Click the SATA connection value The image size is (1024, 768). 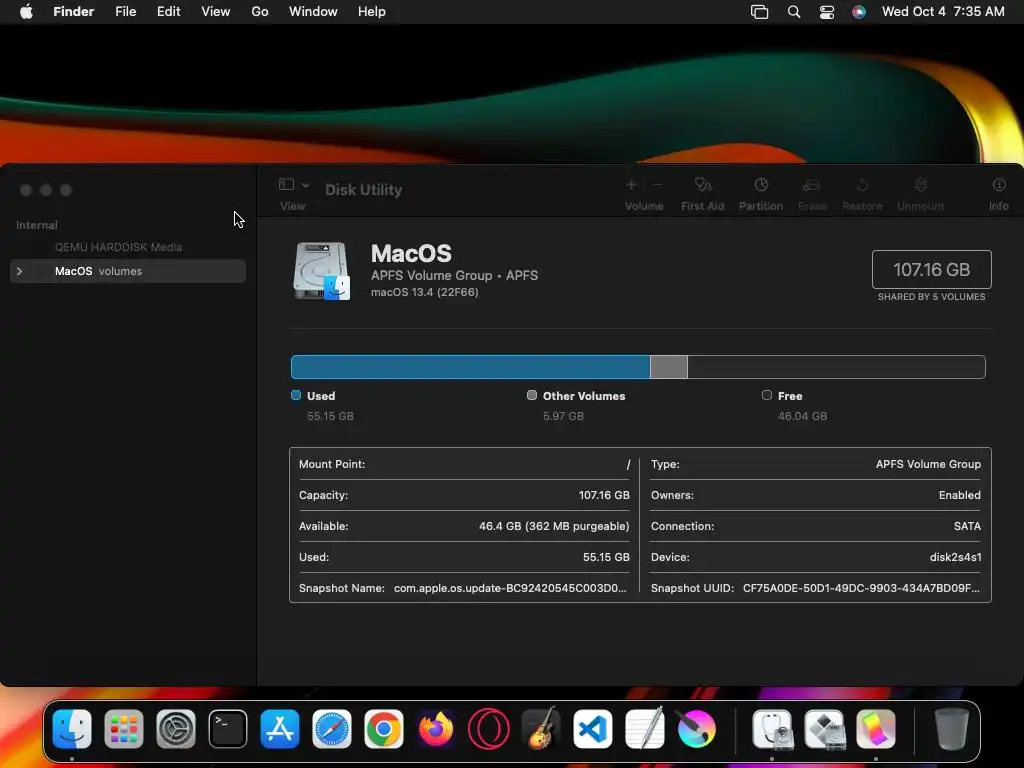967,526
